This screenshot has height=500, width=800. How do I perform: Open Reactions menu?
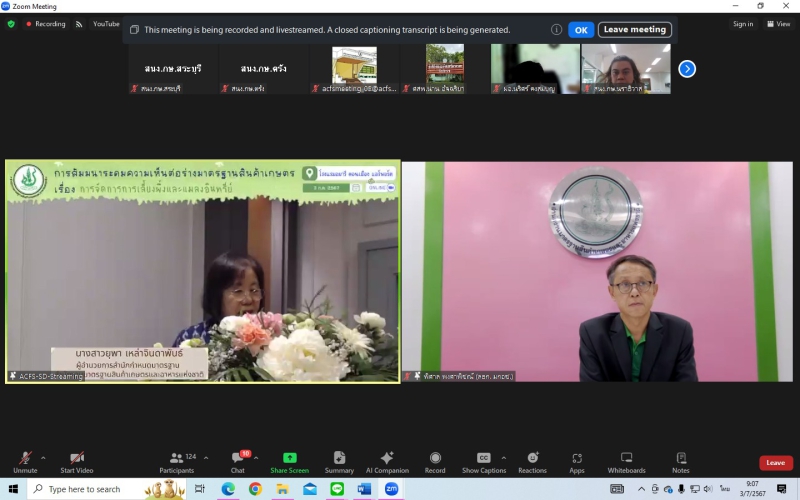(533, 462)
